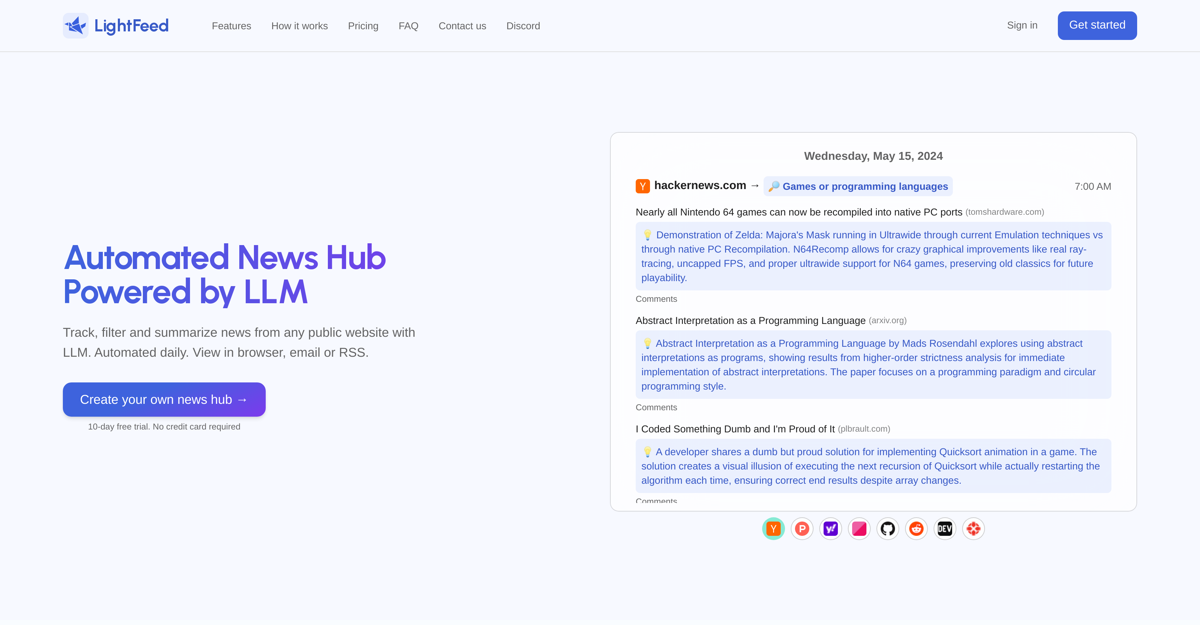
Task: Click the Get started button
Action: tap(1097, 26)
